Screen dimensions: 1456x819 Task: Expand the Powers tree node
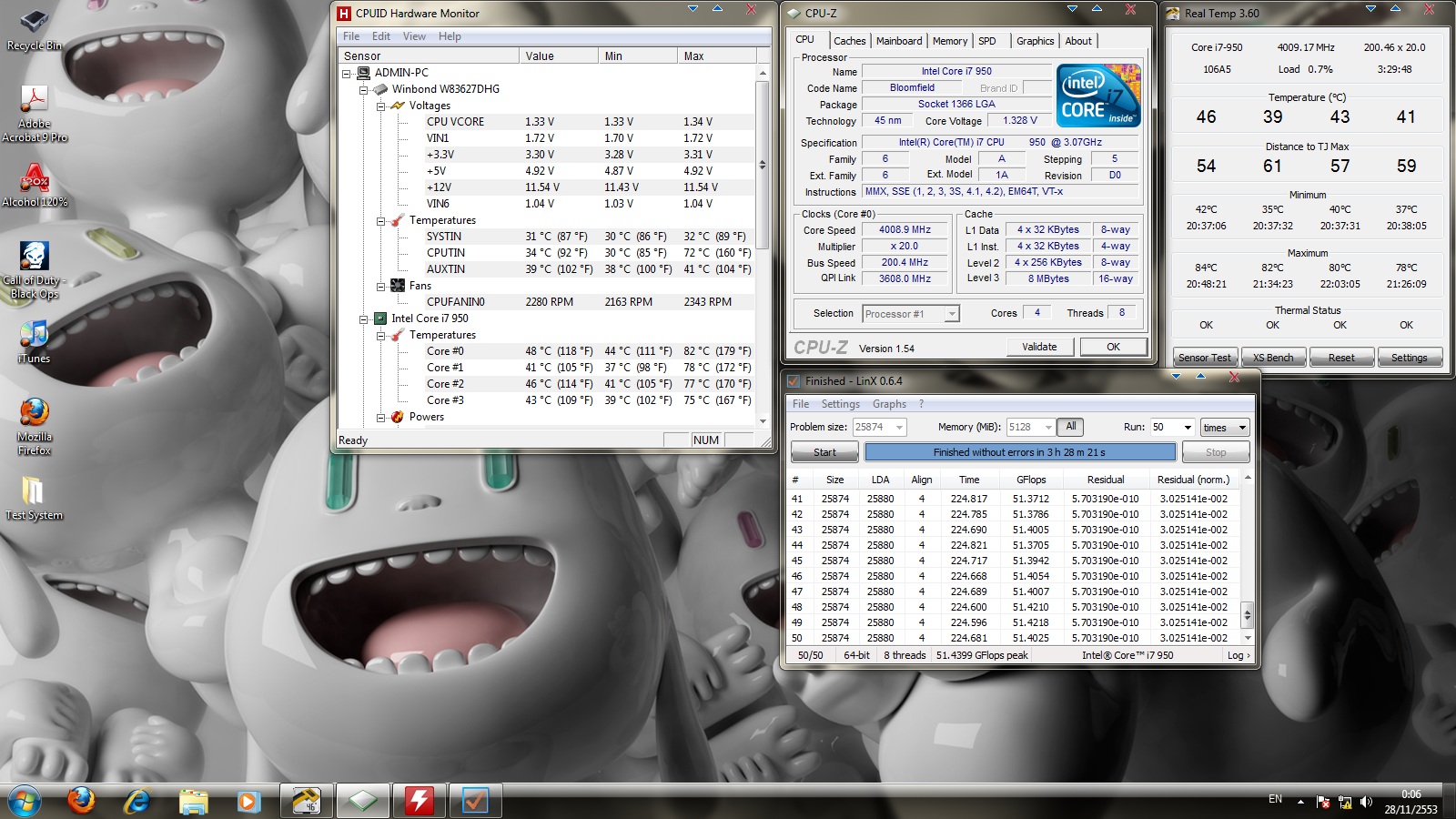(x=381, y=417)
